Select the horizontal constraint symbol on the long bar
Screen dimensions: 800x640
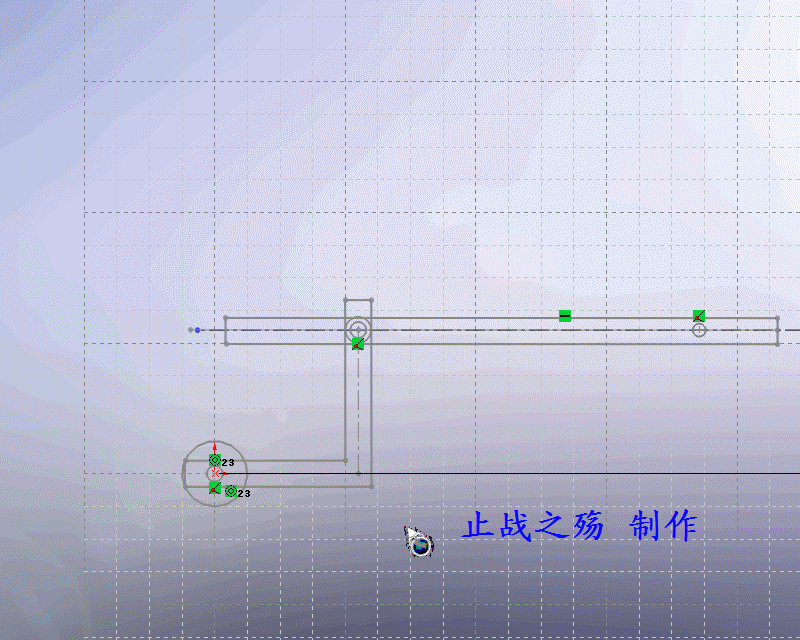pos(565,314)
